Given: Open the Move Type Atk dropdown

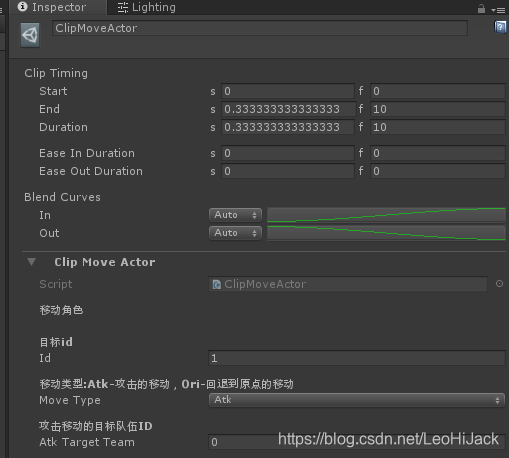Looking at the screenshot, I should [357, 400].
